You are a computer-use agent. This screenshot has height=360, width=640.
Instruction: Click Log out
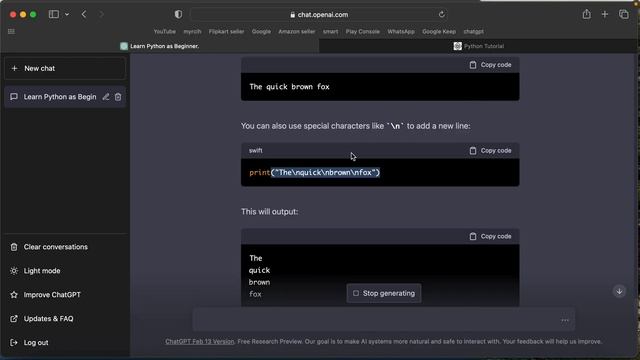point(36,342)
